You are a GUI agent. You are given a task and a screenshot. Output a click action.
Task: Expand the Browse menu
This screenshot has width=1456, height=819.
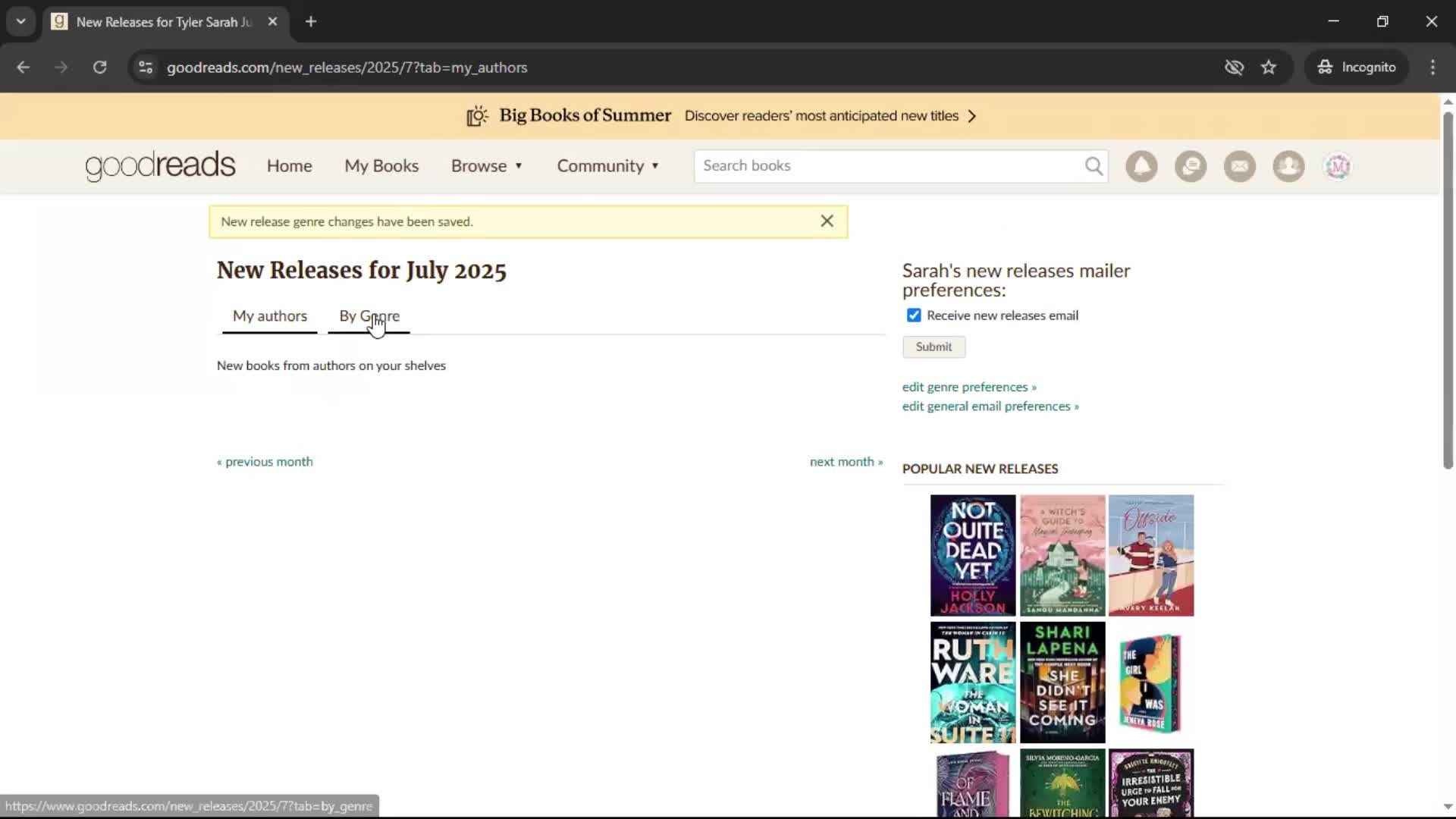coord(487,166)
